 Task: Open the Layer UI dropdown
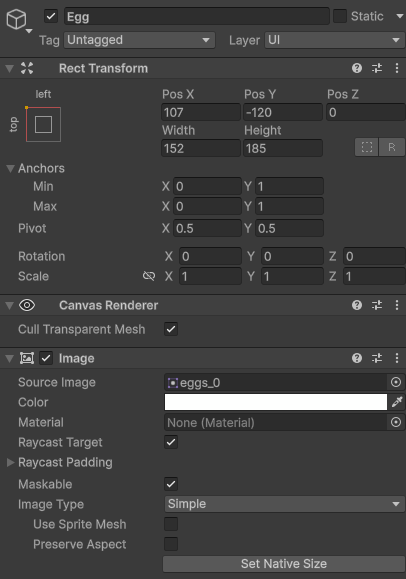(x=334, y=40)
